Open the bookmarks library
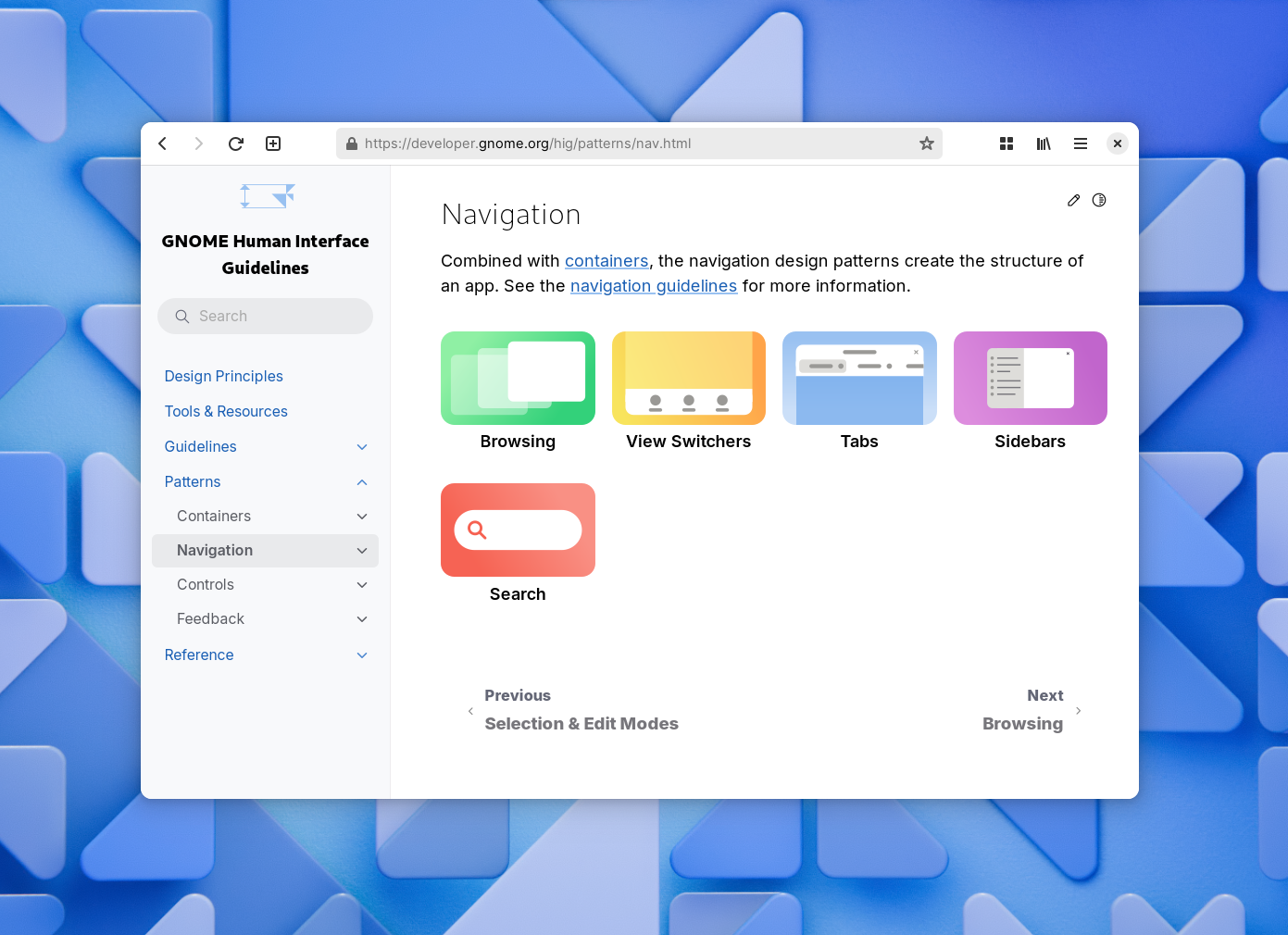 (1044, 143)
